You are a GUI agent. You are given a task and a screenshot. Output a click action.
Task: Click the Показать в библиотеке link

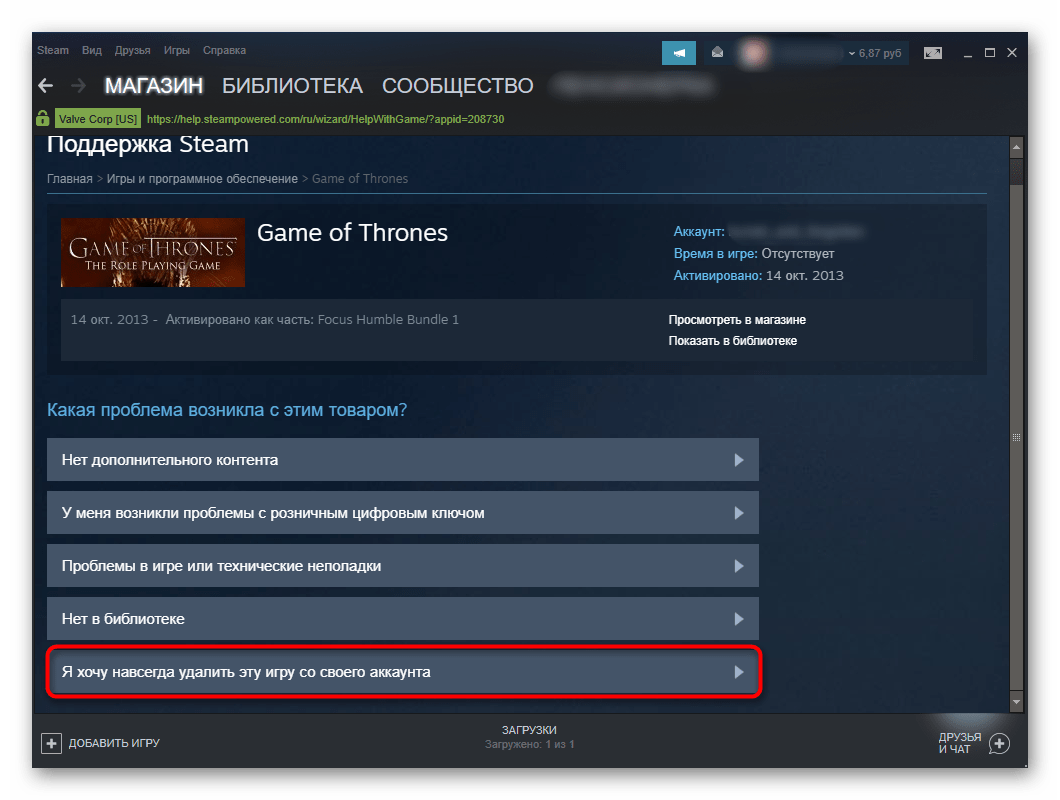733,341
